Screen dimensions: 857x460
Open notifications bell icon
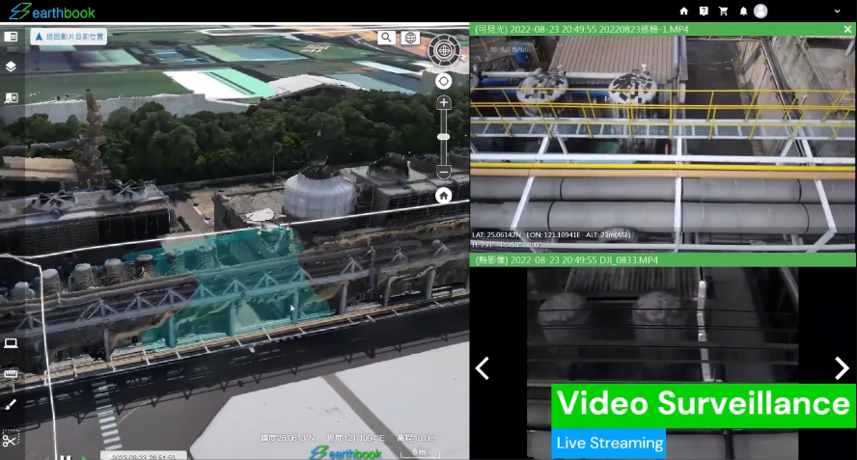pos(743,11)
